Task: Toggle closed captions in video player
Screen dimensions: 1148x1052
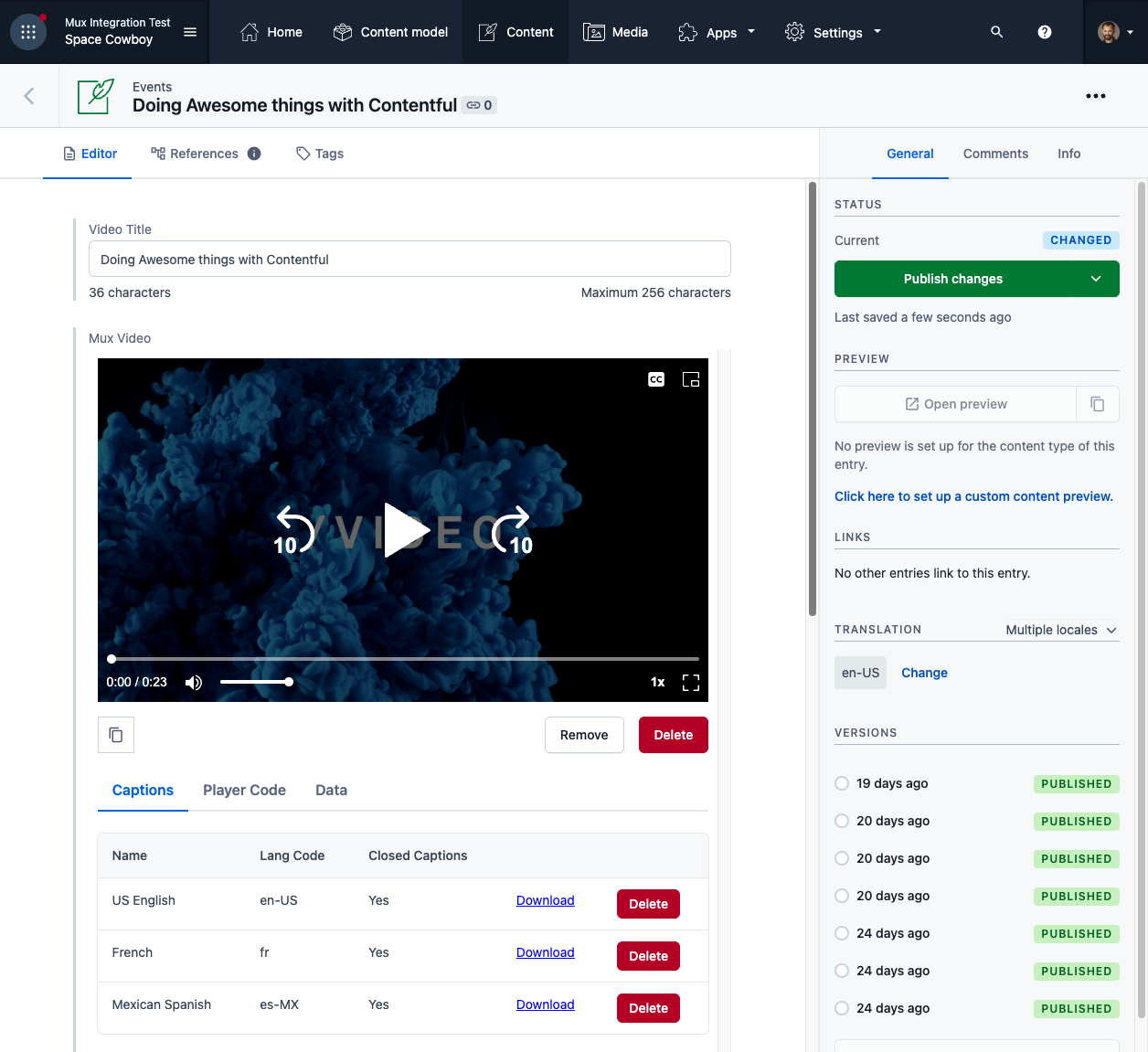Action: click(x=656, y=379)
